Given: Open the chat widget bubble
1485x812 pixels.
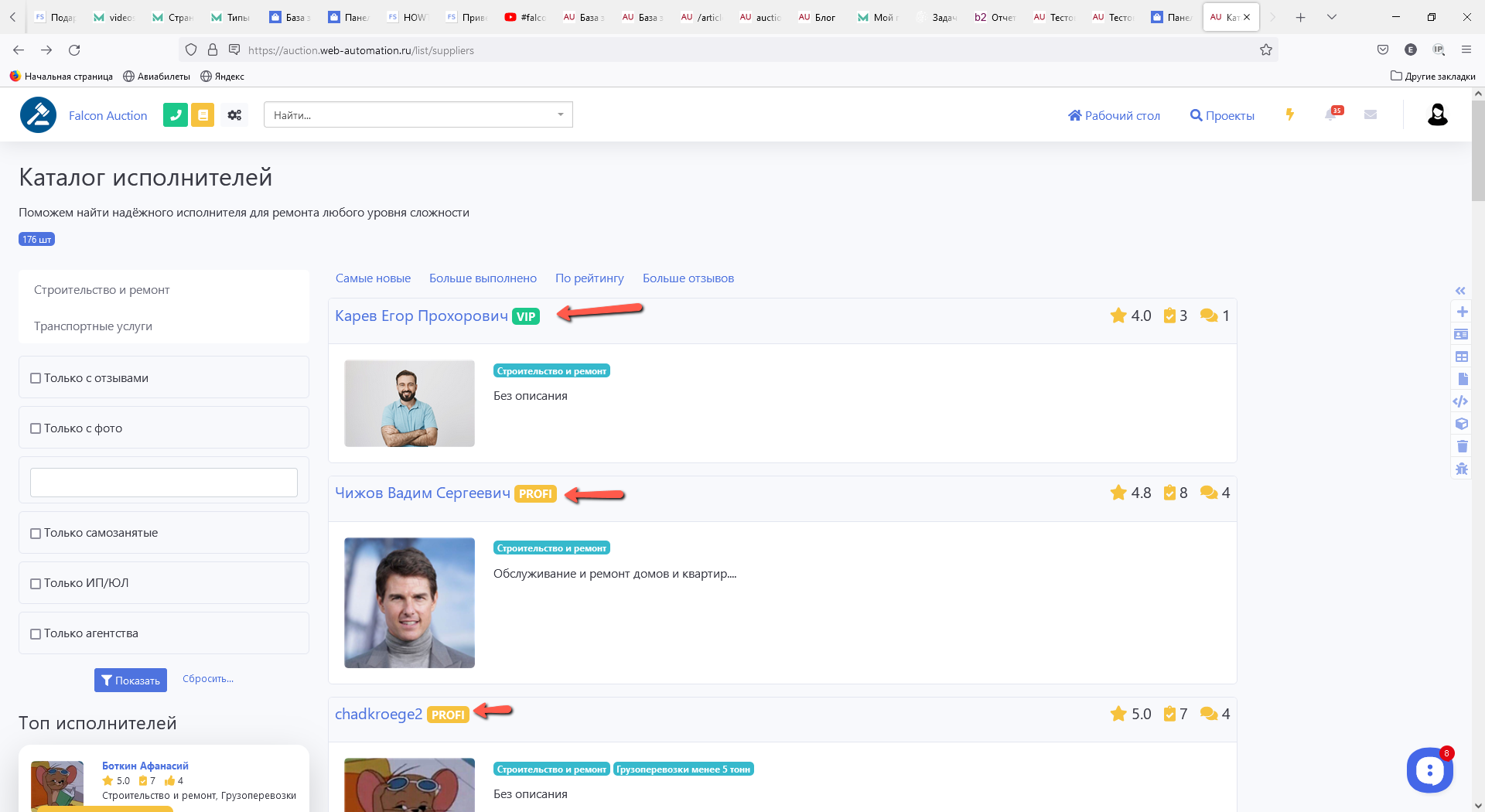Looking at the screenshot, I should [1429, 770].
